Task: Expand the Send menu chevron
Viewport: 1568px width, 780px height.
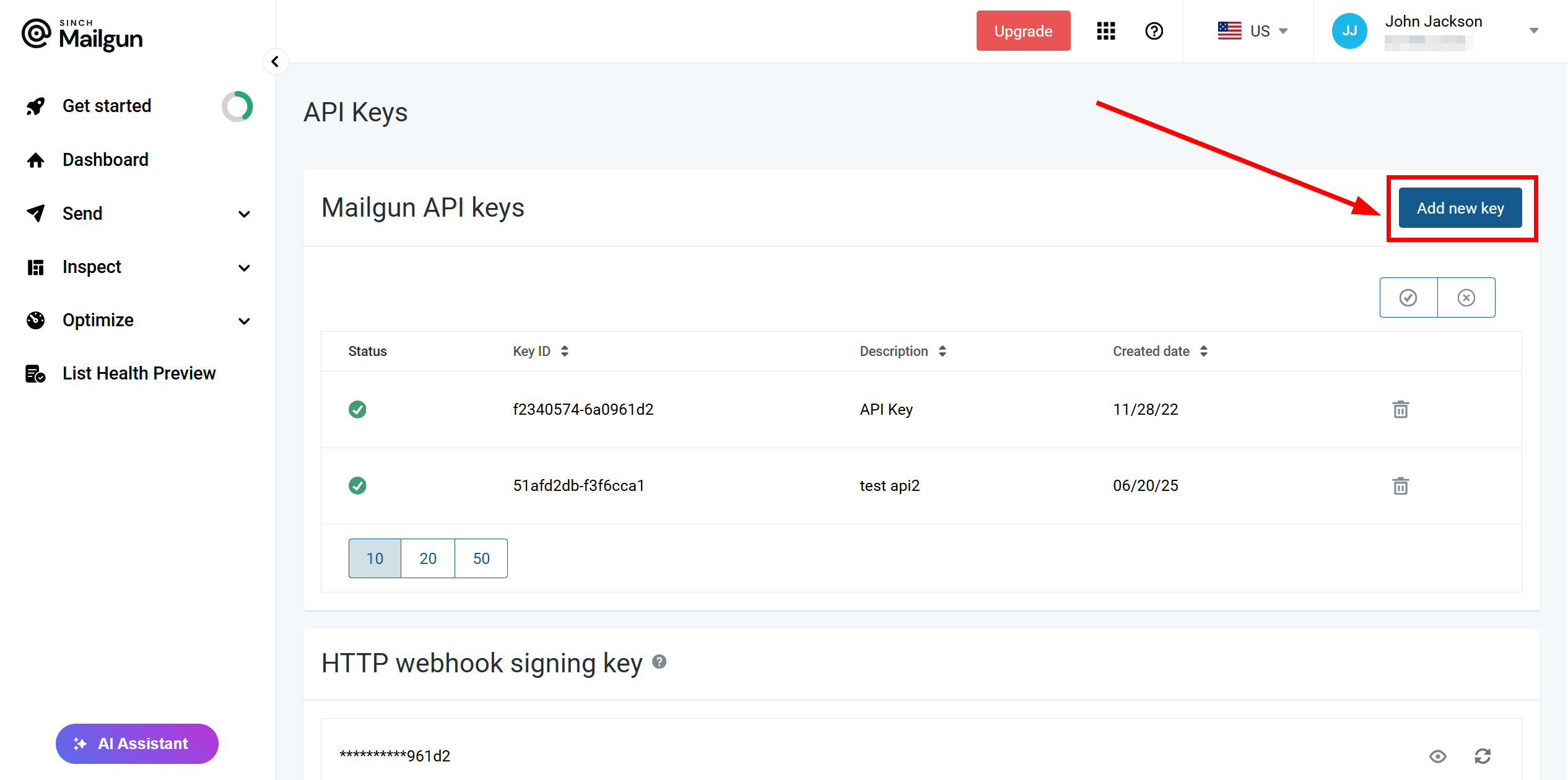Action: (245, 214)
